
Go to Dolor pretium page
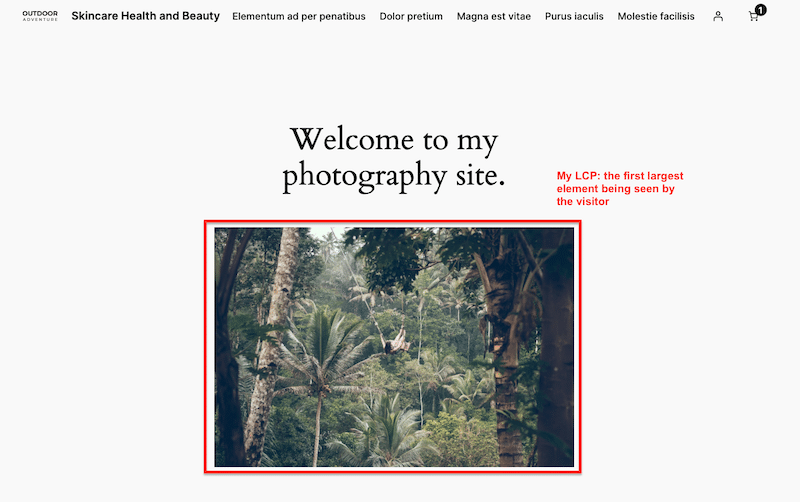coord(411,16)
